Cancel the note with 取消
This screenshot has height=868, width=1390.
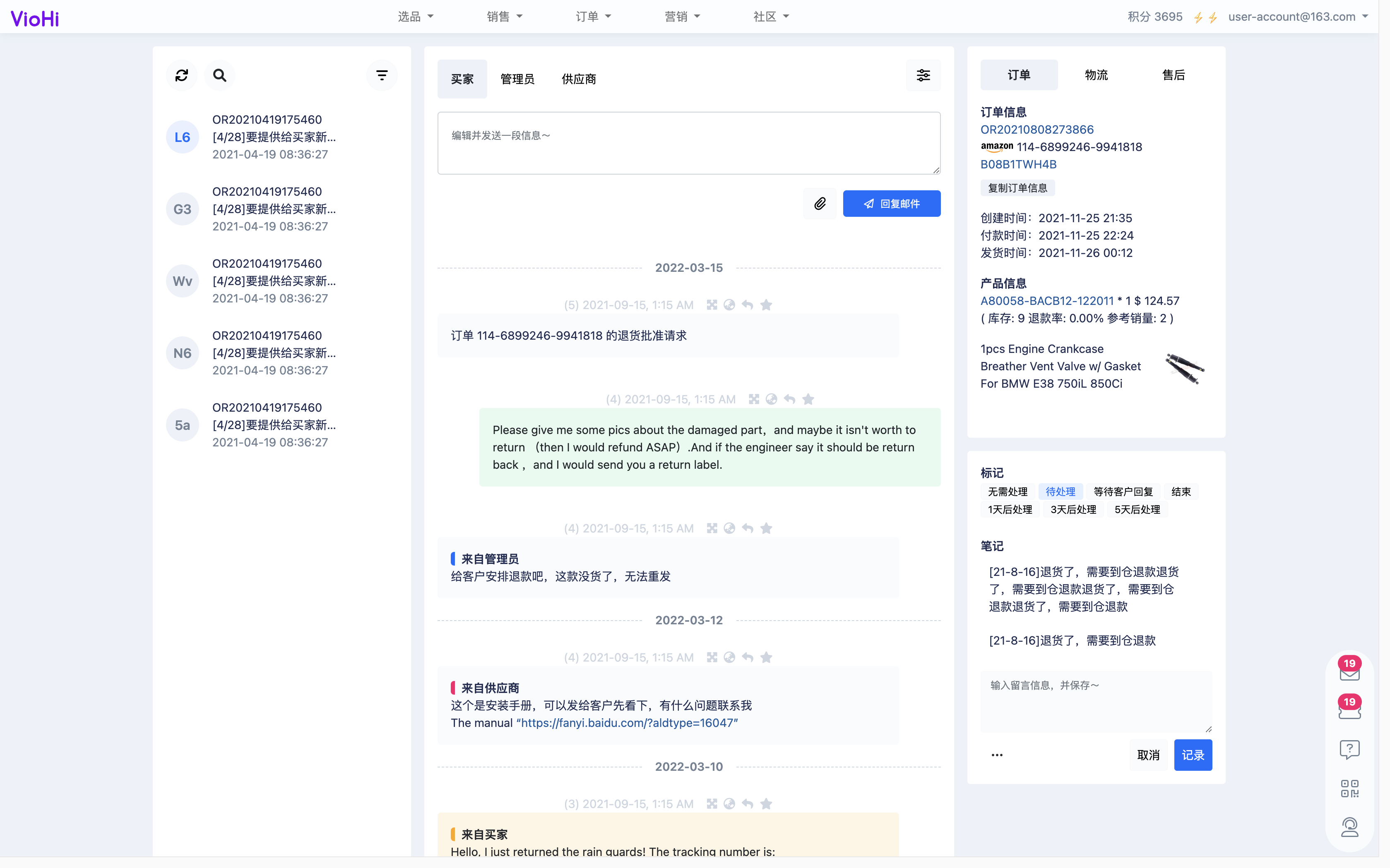[1148, 755]
